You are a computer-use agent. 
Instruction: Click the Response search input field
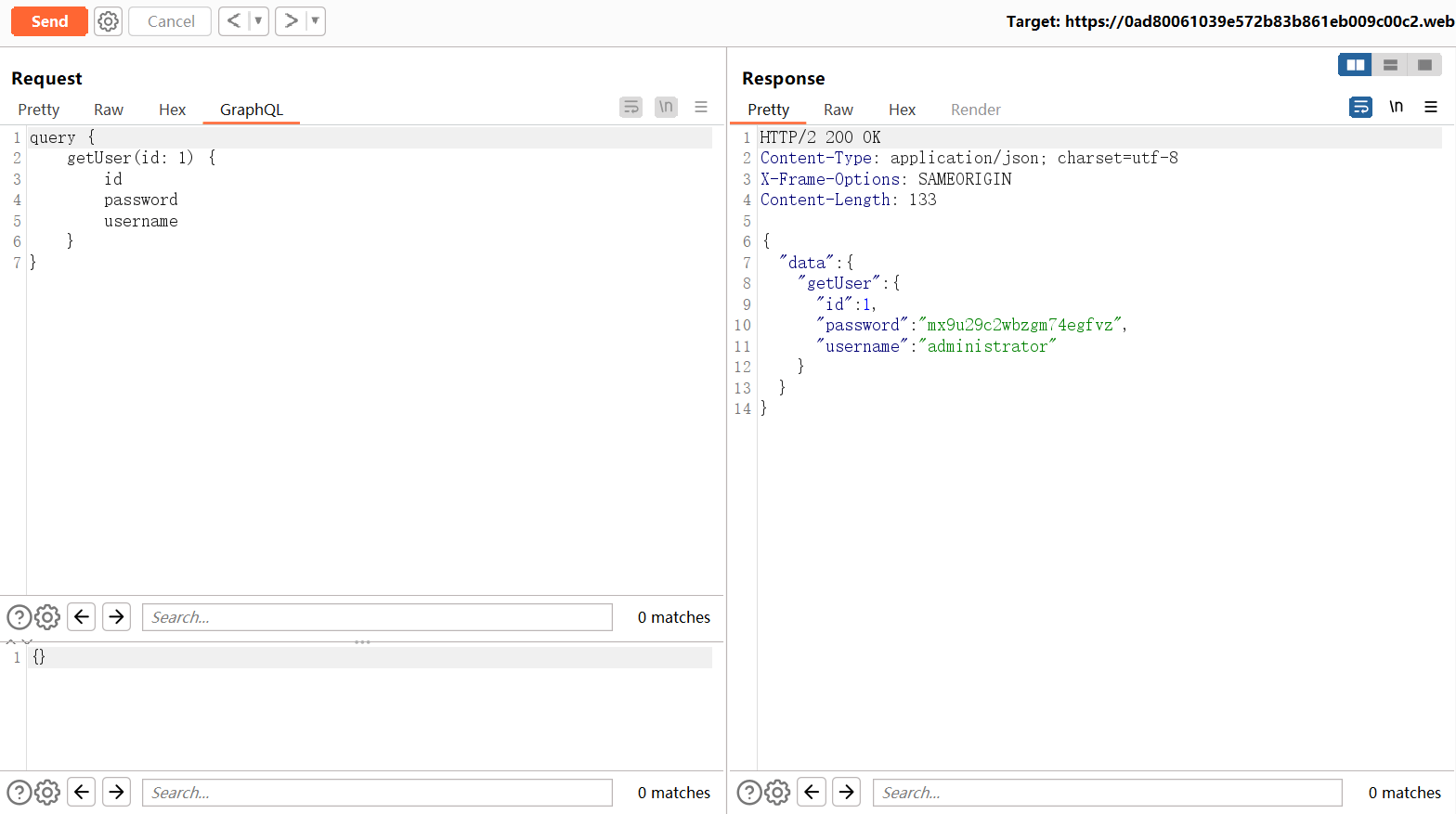pos(1107,793)
